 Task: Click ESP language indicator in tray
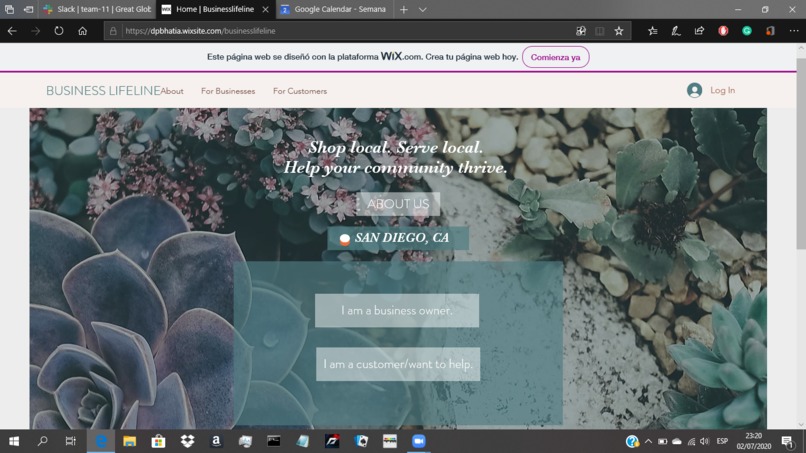722,441
